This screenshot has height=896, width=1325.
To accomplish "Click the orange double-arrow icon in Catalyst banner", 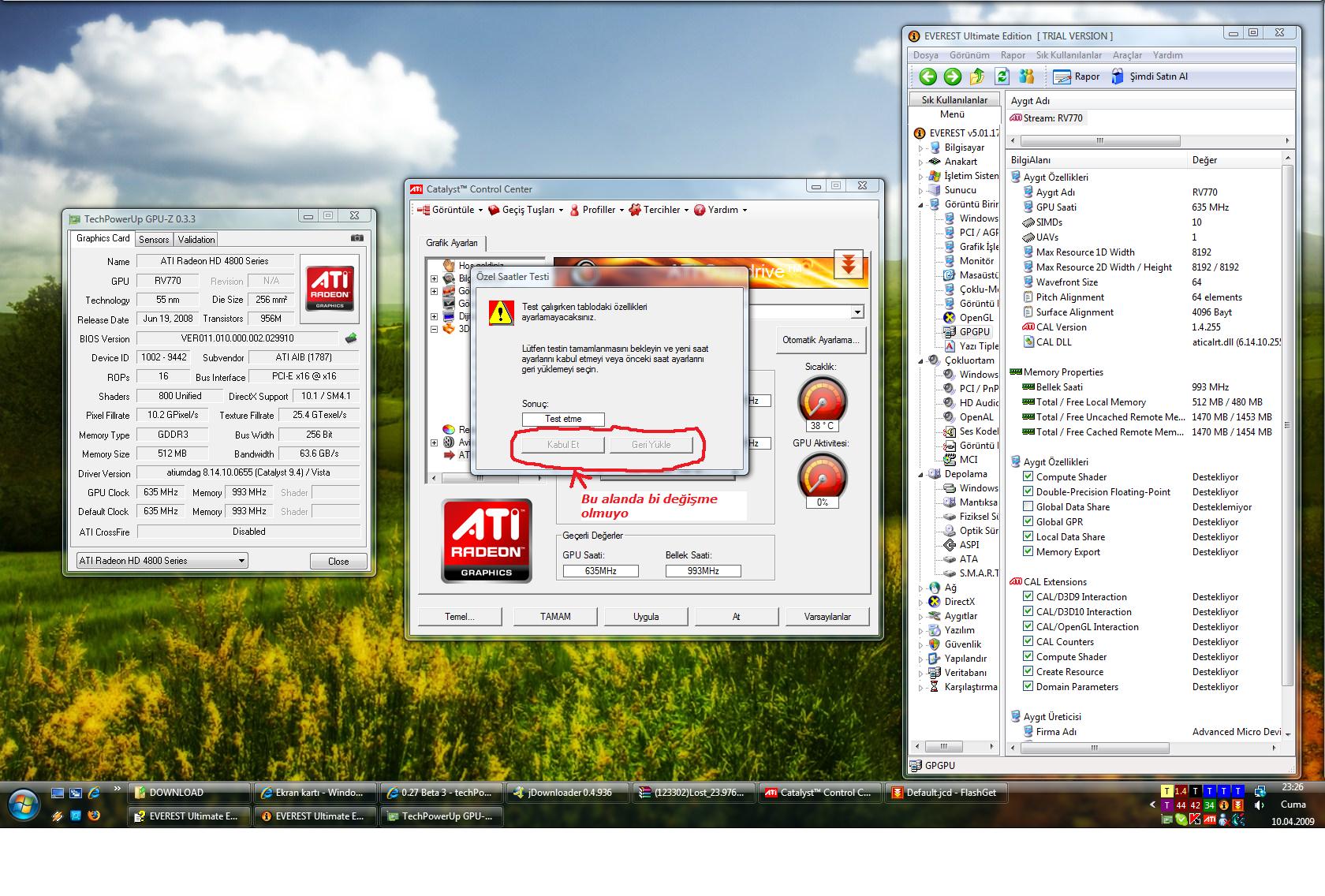I will pyautogui.click(x=849, y=265).
